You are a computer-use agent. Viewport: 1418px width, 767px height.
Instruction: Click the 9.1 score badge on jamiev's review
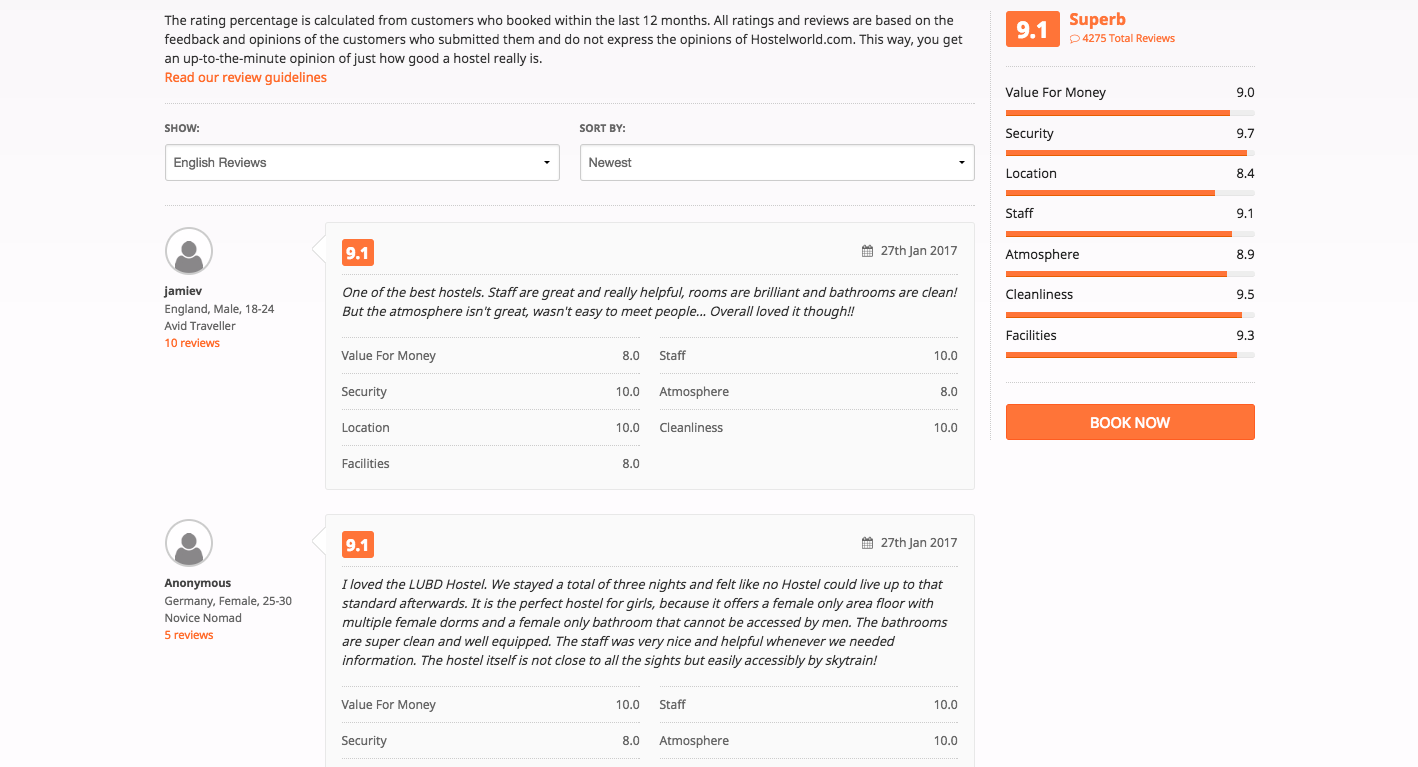357,253
